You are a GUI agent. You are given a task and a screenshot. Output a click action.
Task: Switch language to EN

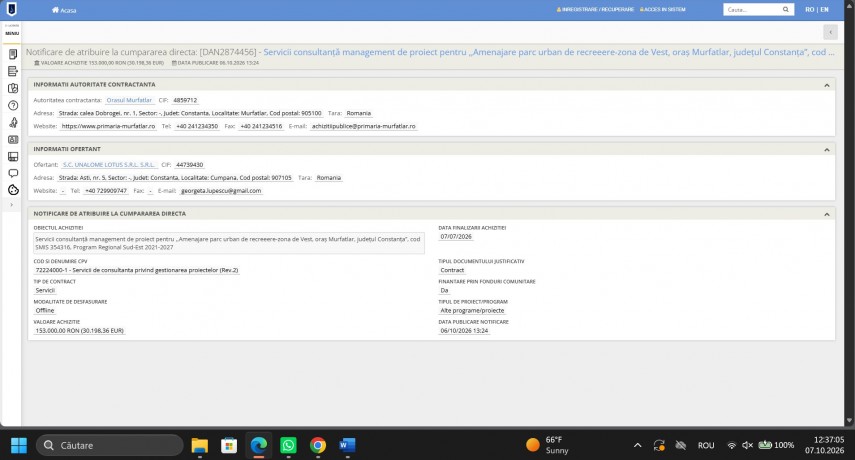824,9
